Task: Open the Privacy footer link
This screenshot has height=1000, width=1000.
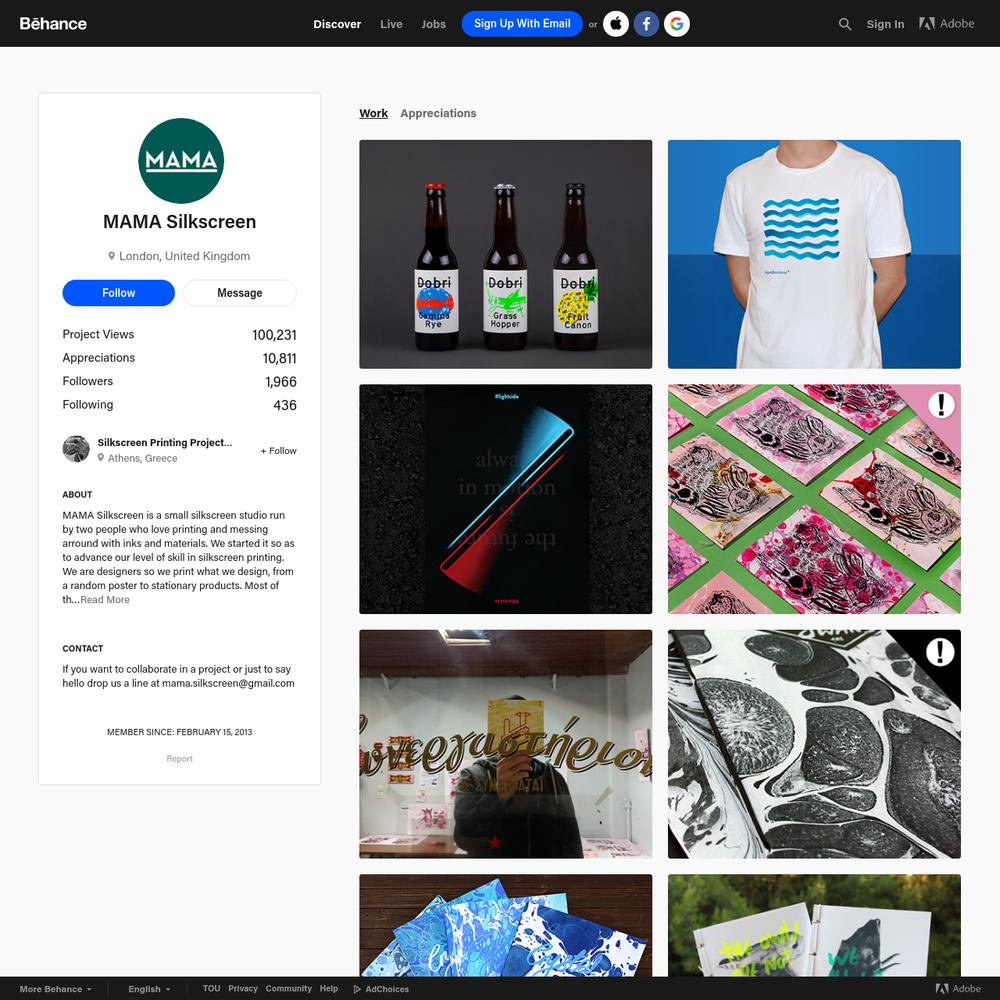Action: coord(243,989)
